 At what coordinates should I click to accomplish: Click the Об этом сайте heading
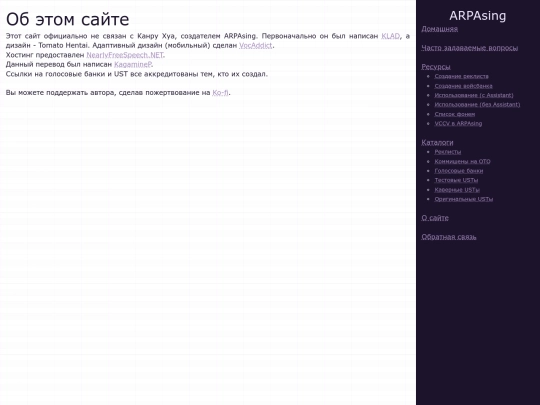pyautogui.click(x=68, y=19)
